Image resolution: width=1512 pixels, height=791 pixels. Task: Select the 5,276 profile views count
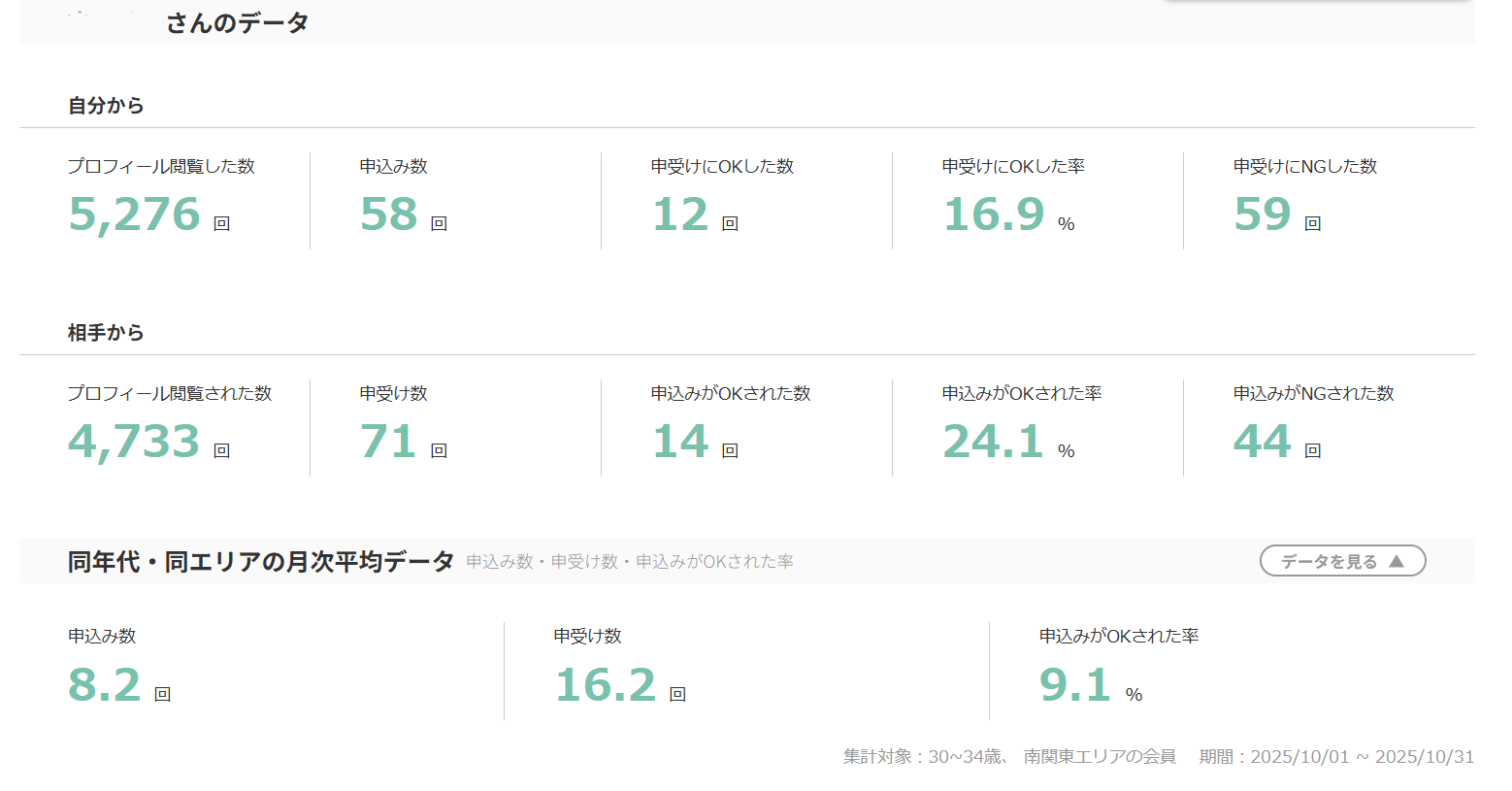tap(134, 214)
